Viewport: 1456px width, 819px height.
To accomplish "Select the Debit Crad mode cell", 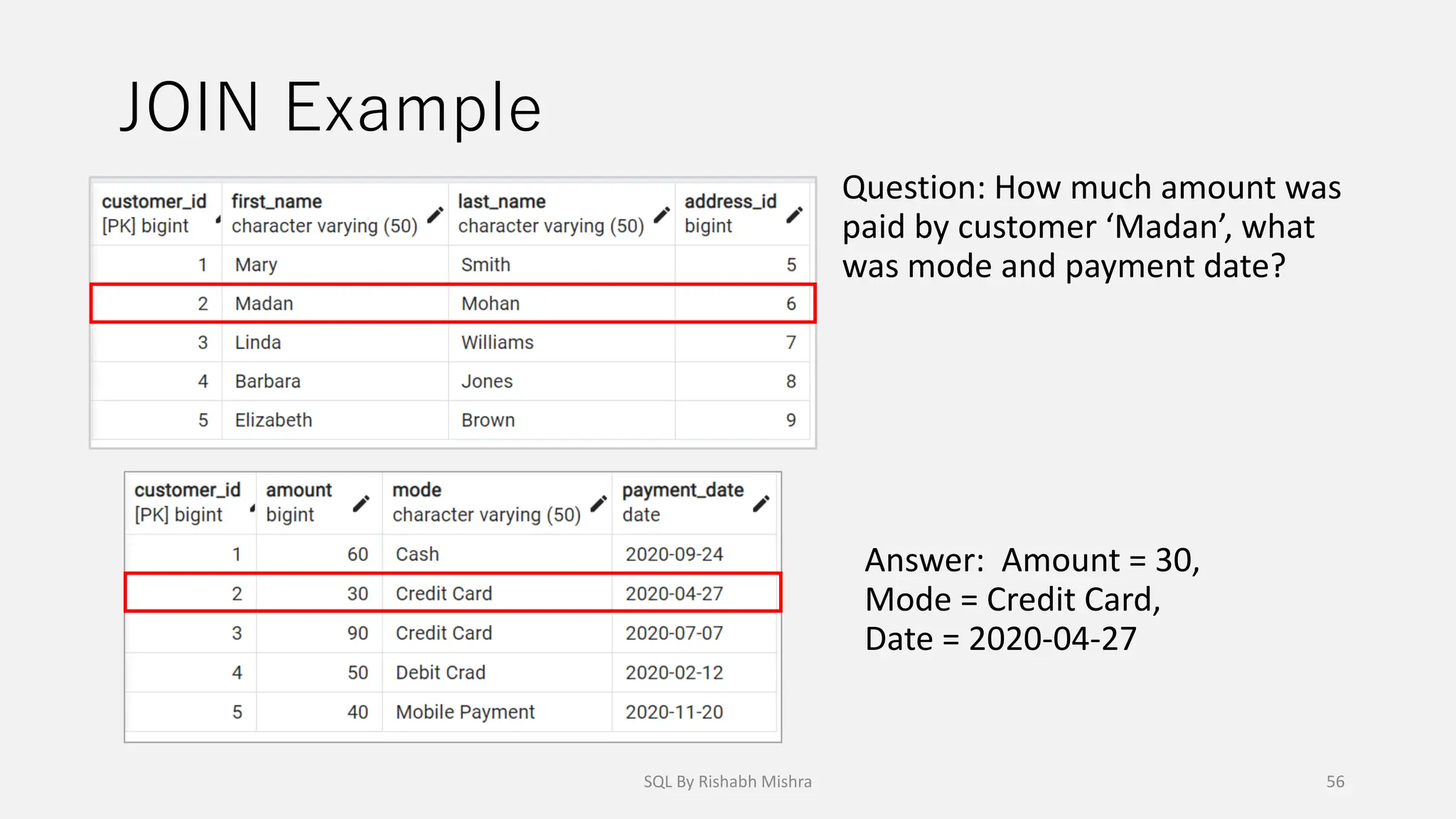I will point(441,673).
